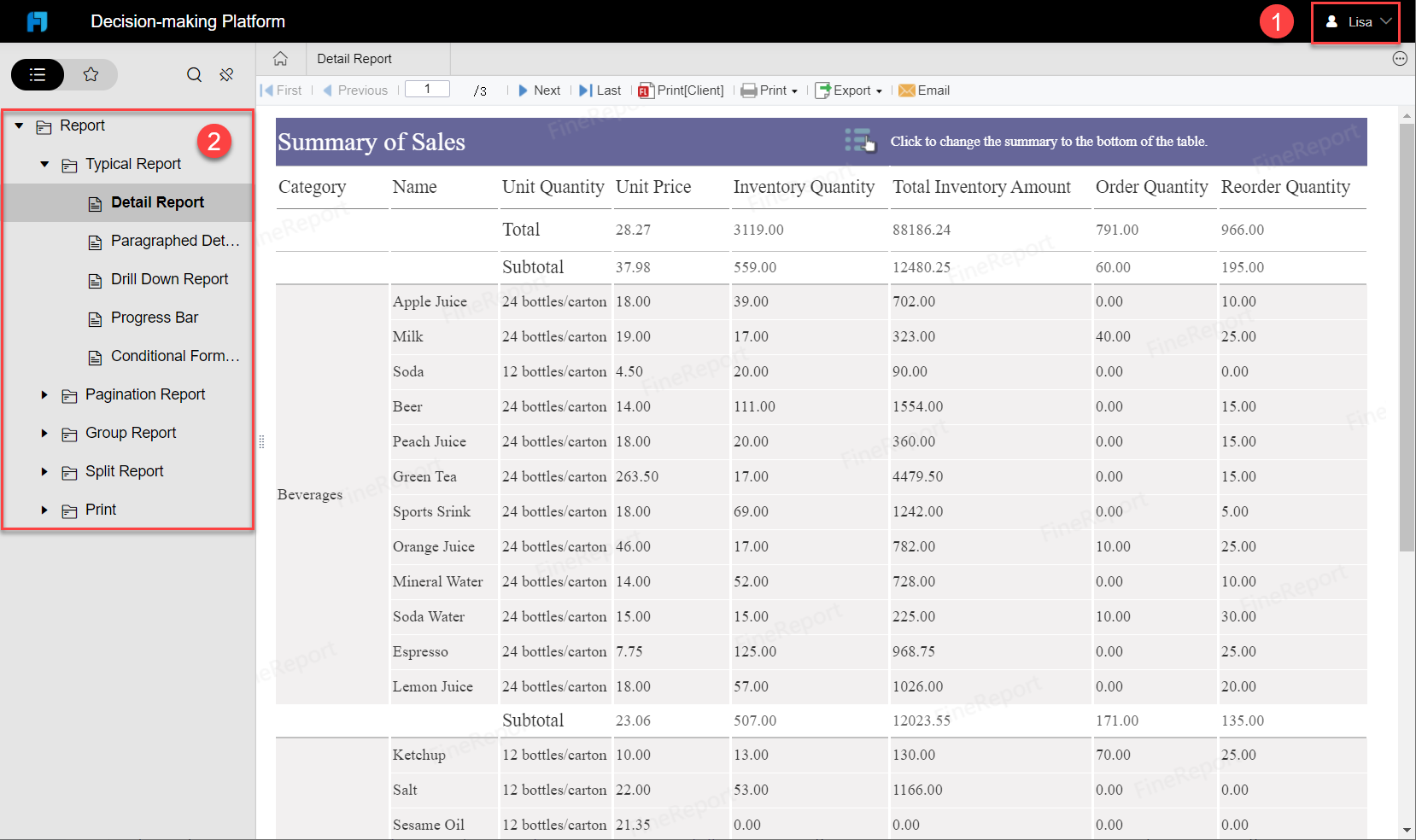Go to the Last page

click(x=600, y=90)
